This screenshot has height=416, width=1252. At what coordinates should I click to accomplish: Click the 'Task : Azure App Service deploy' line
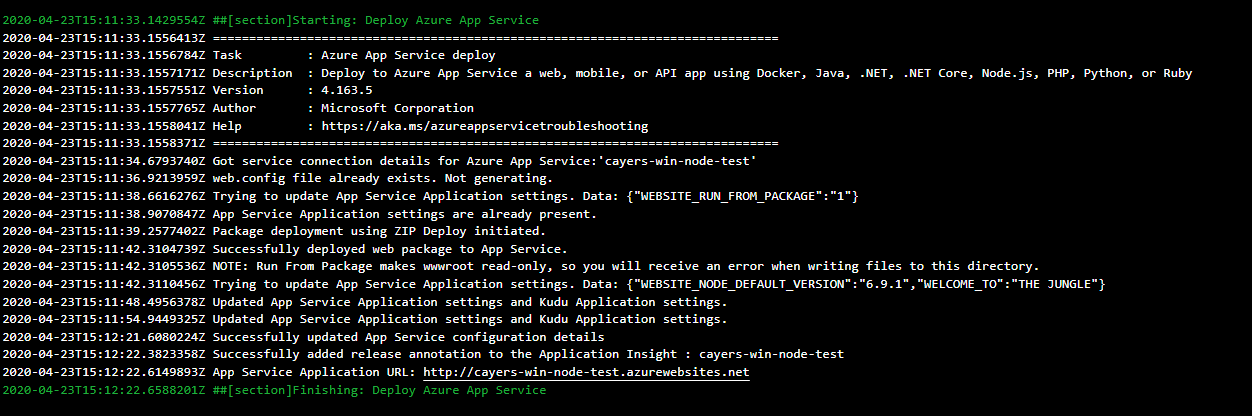248,56
